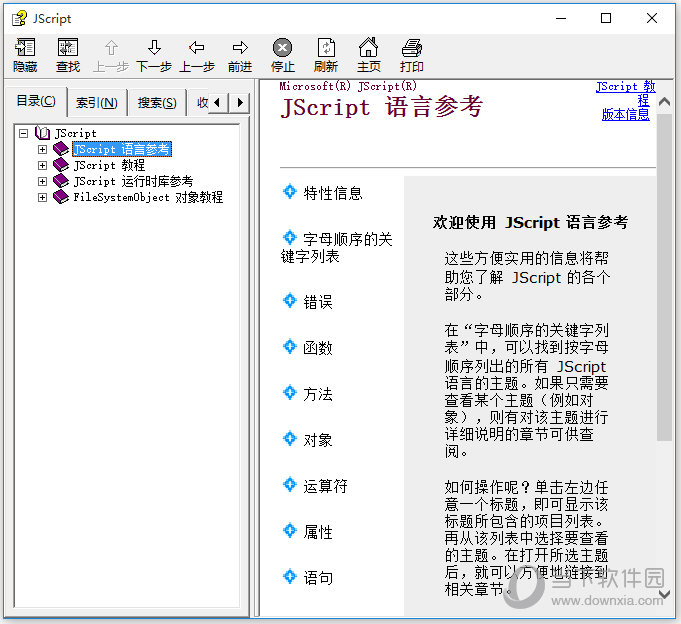Screen dimensions: 681x624
Task: Click the 查找 (Locate) toolbar icon
Action: click(x=68, y=47)
